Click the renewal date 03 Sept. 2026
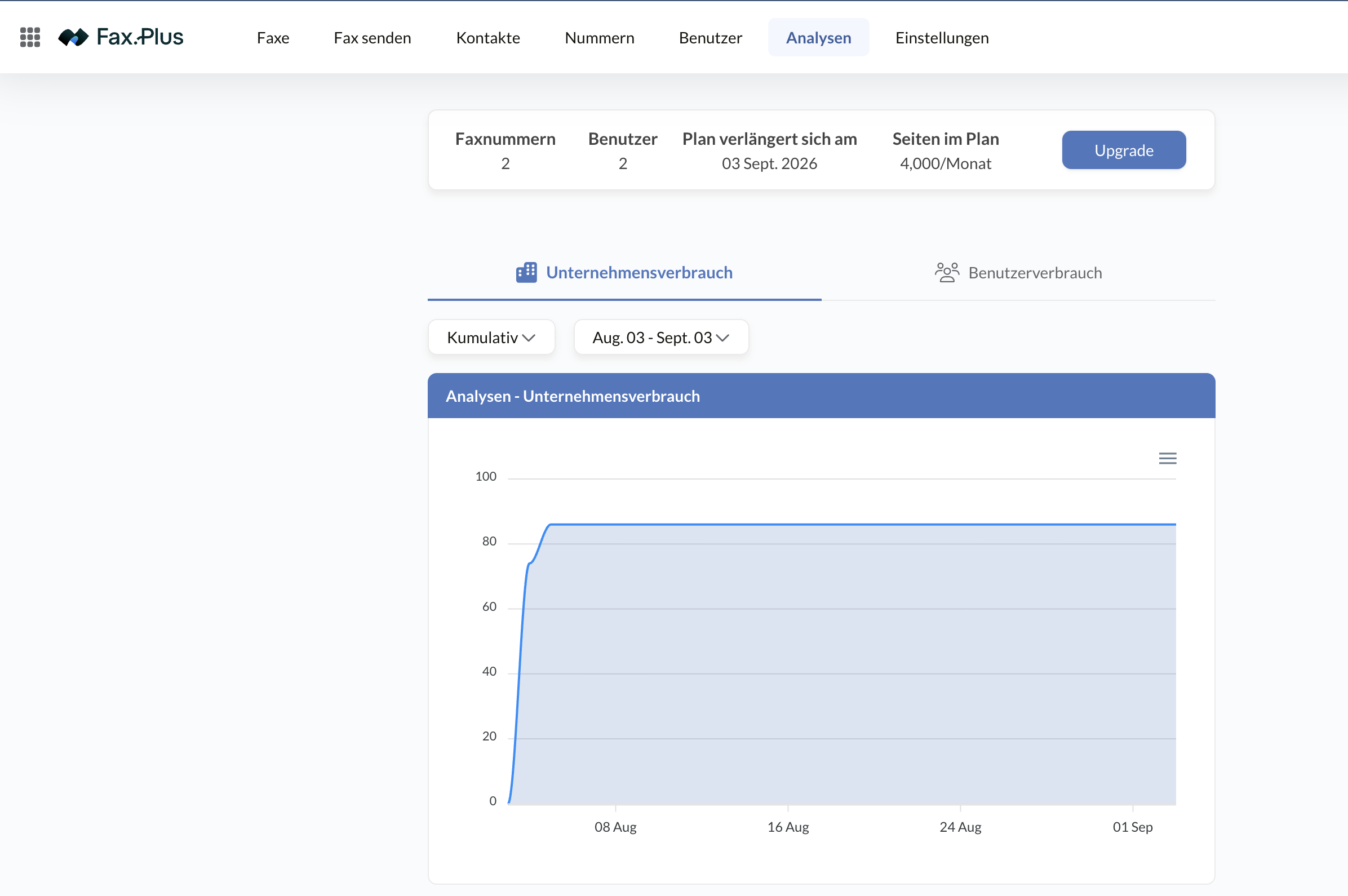 (x=769, y=163)
